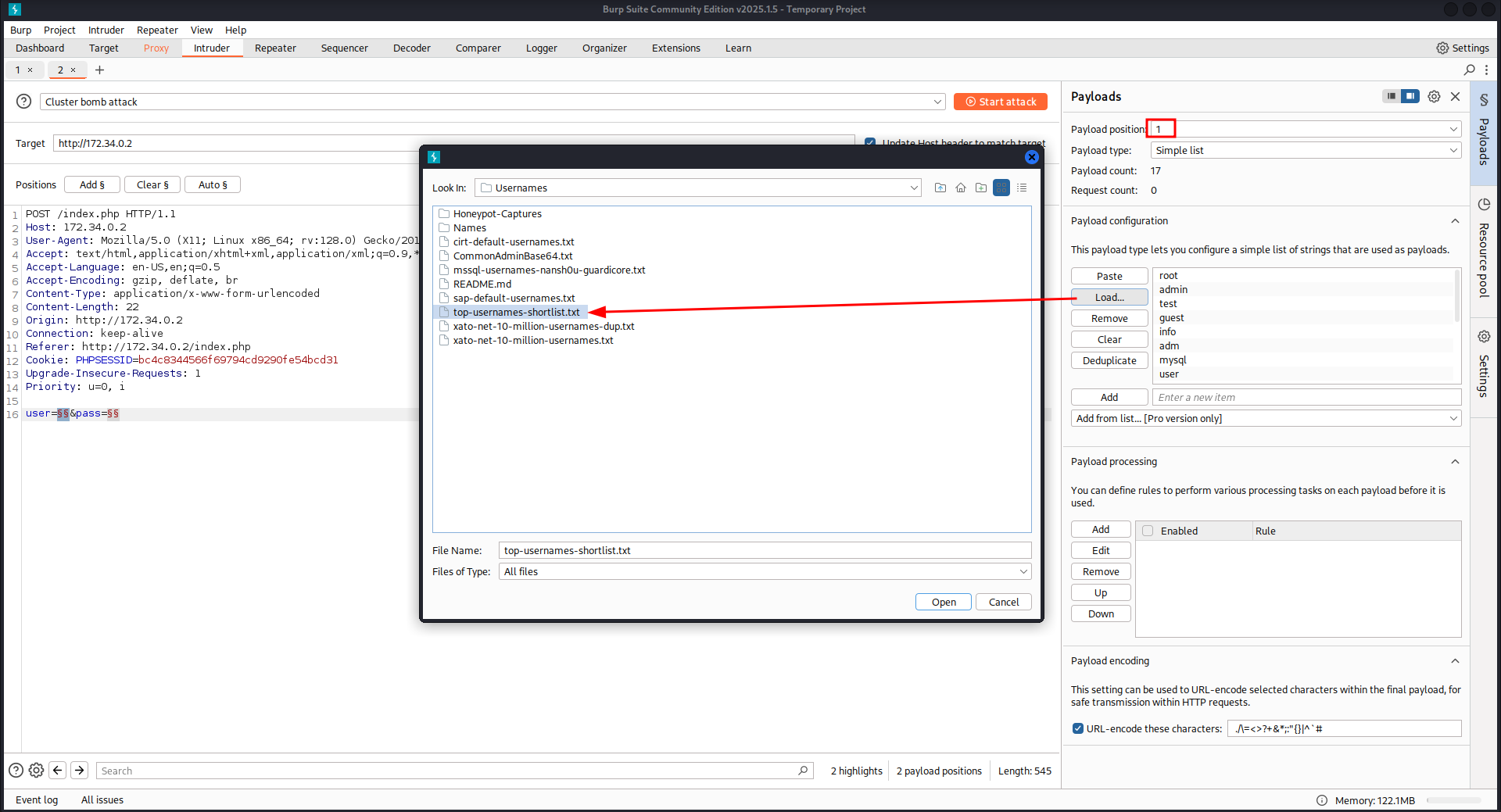This screenshot has width=1501, height=812.
Task: Switch to the Repeater tool tab
Action: 275,48
